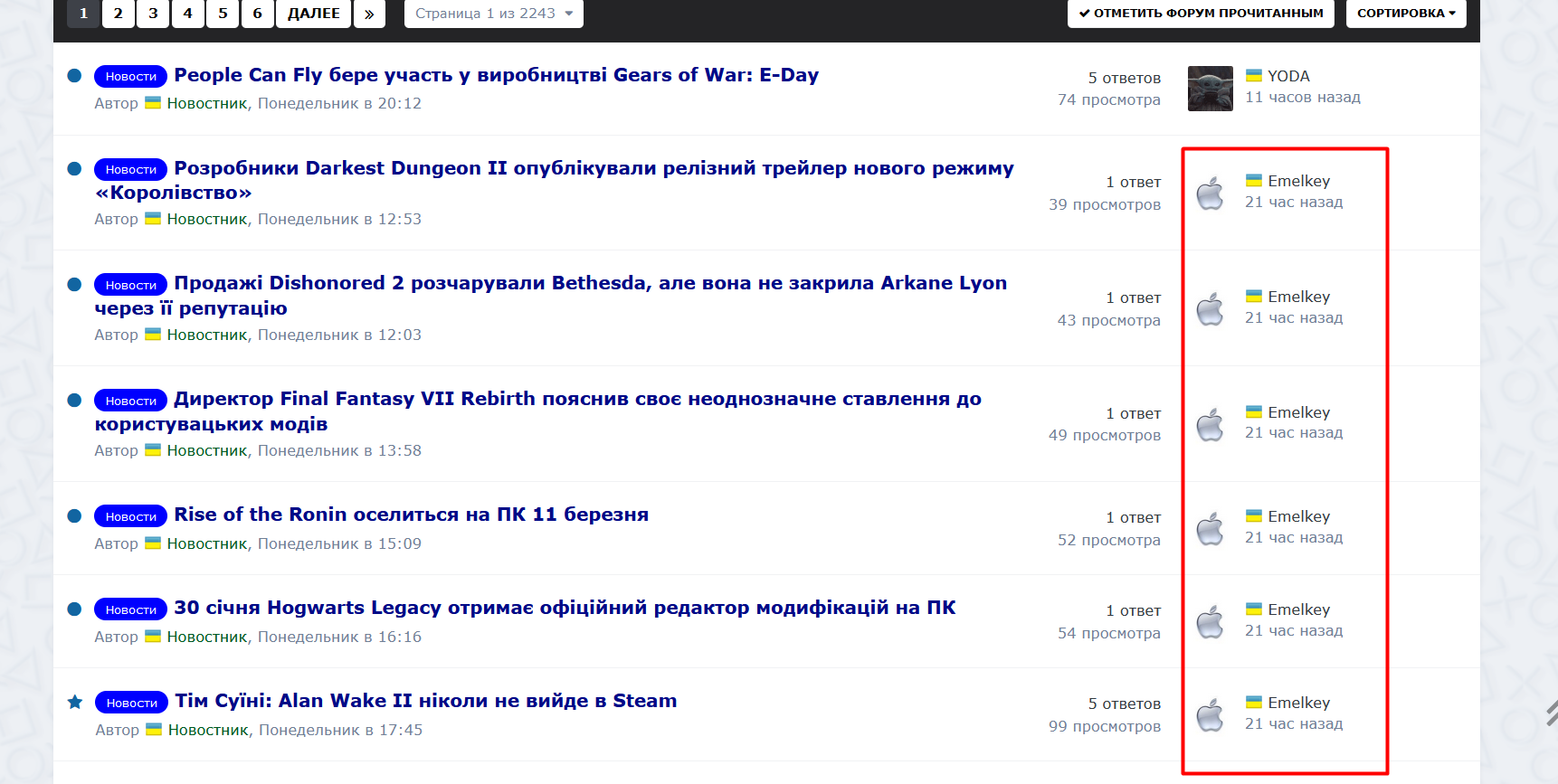The width and height of the screenshot is (1558, 784).
Task: Click Новости tag on Final Fantasy VII topic
Action: 131,401
